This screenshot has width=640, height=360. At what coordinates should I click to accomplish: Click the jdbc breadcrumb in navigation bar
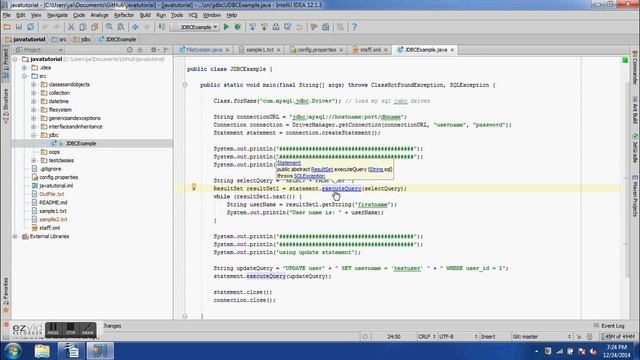(82, 39)
